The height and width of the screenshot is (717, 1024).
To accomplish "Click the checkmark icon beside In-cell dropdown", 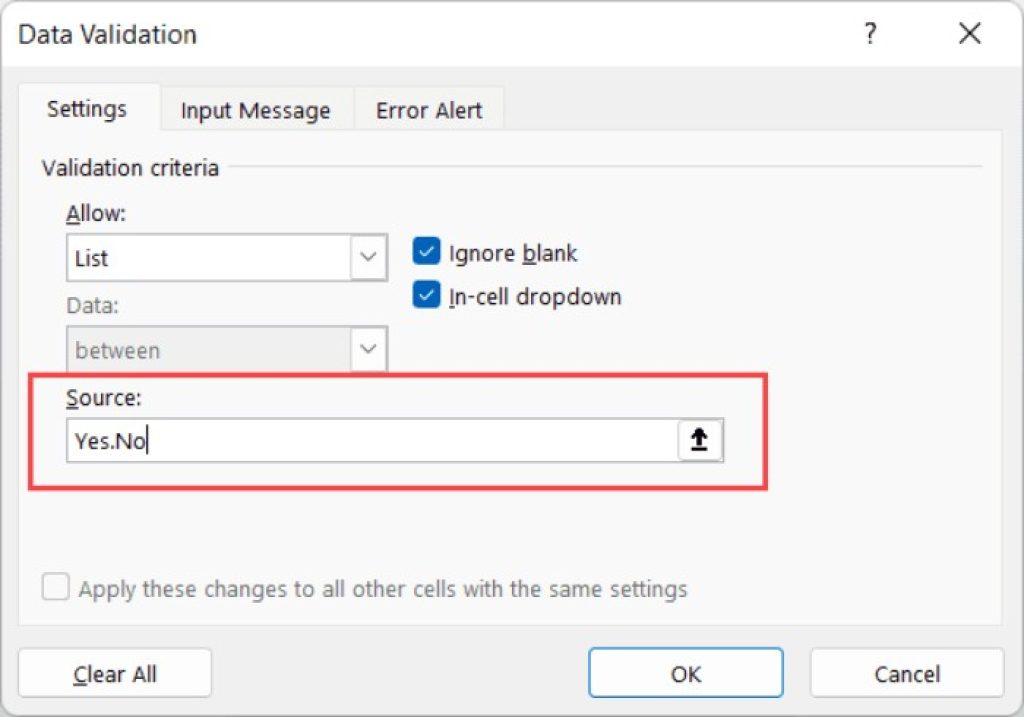I will 426,296.
